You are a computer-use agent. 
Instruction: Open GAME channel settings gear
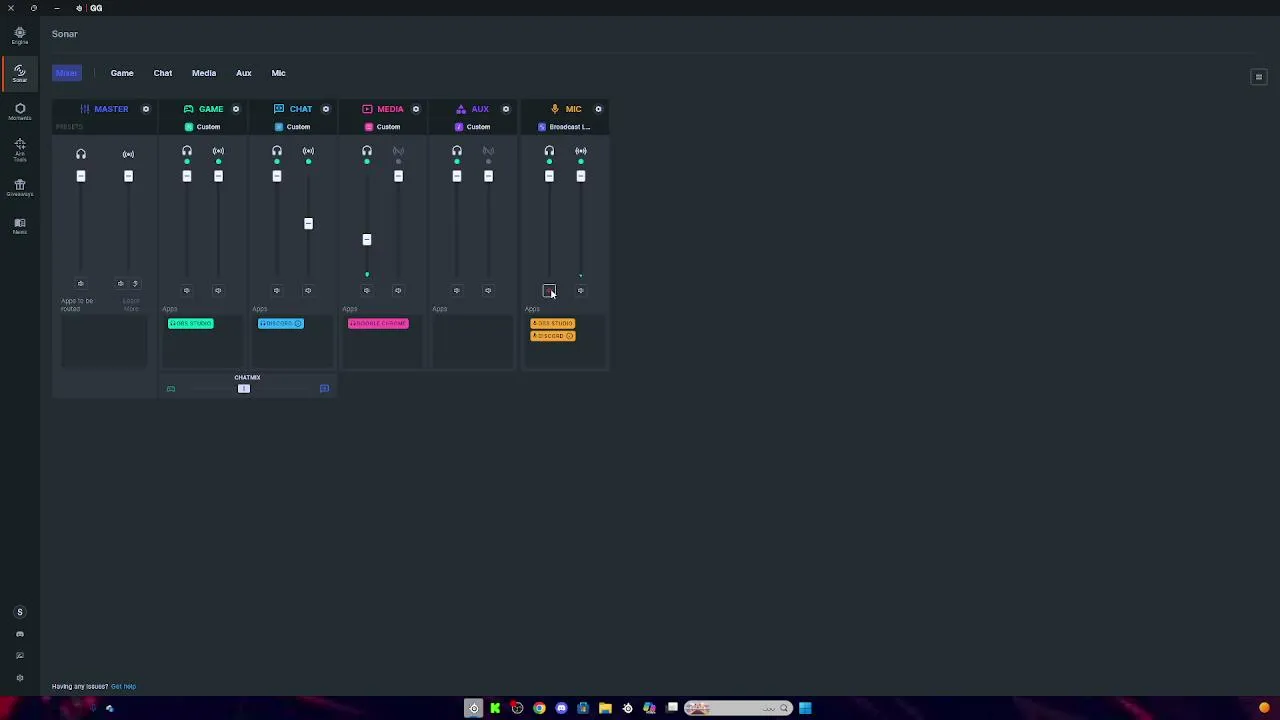(235, 109)
